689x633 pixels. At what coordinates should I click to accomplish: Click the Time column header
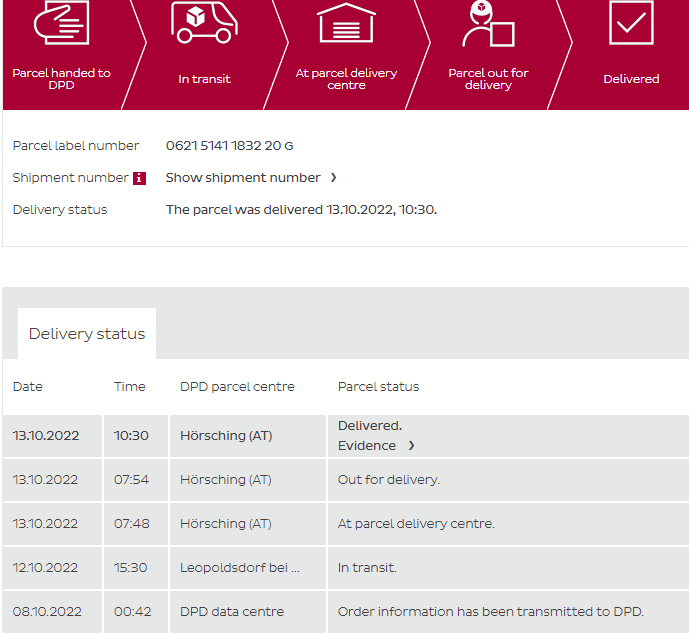(x=130, y=387)
